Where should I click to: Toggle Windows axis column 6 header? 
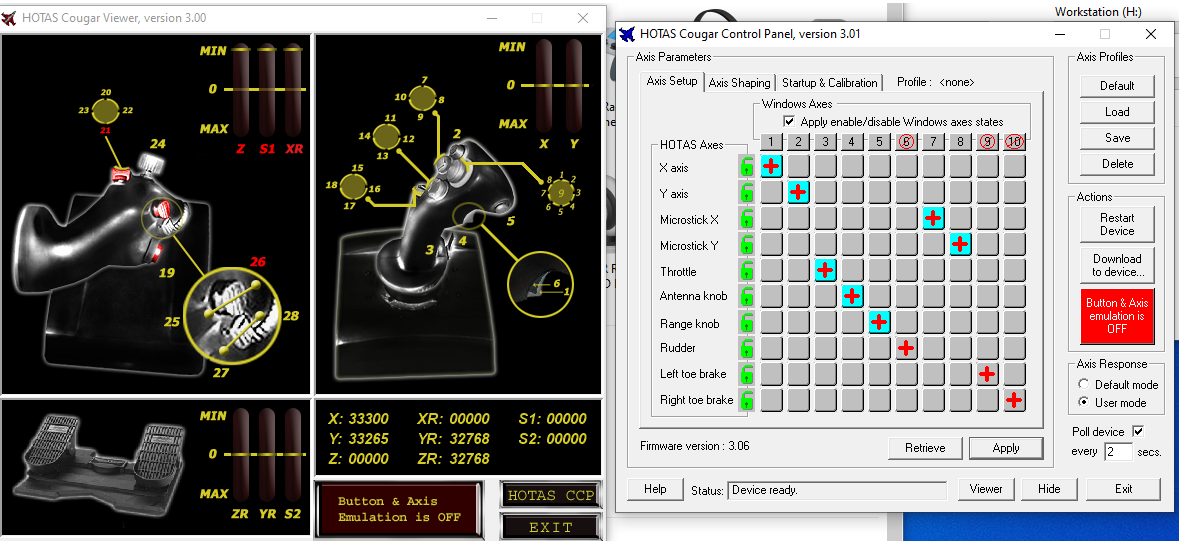pos(906,141)
